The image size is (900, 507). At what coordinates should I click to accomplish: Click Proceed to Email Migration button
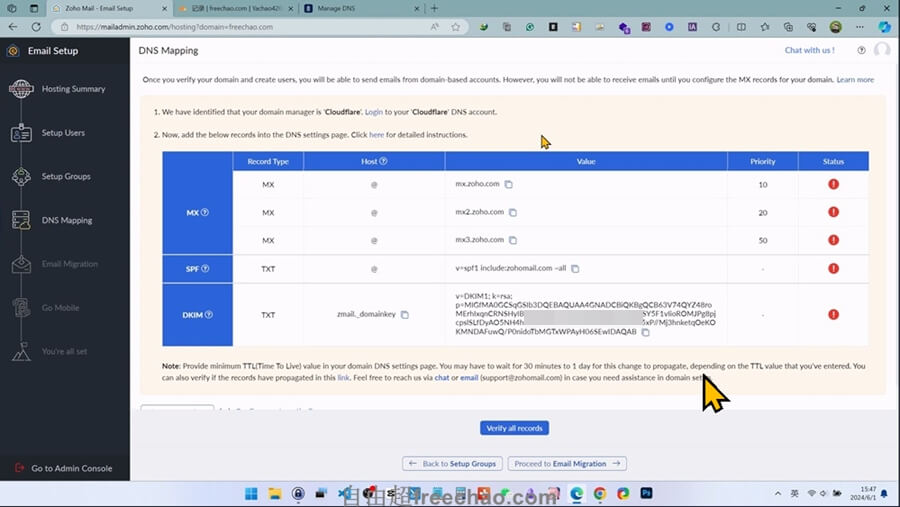(567, 463)
